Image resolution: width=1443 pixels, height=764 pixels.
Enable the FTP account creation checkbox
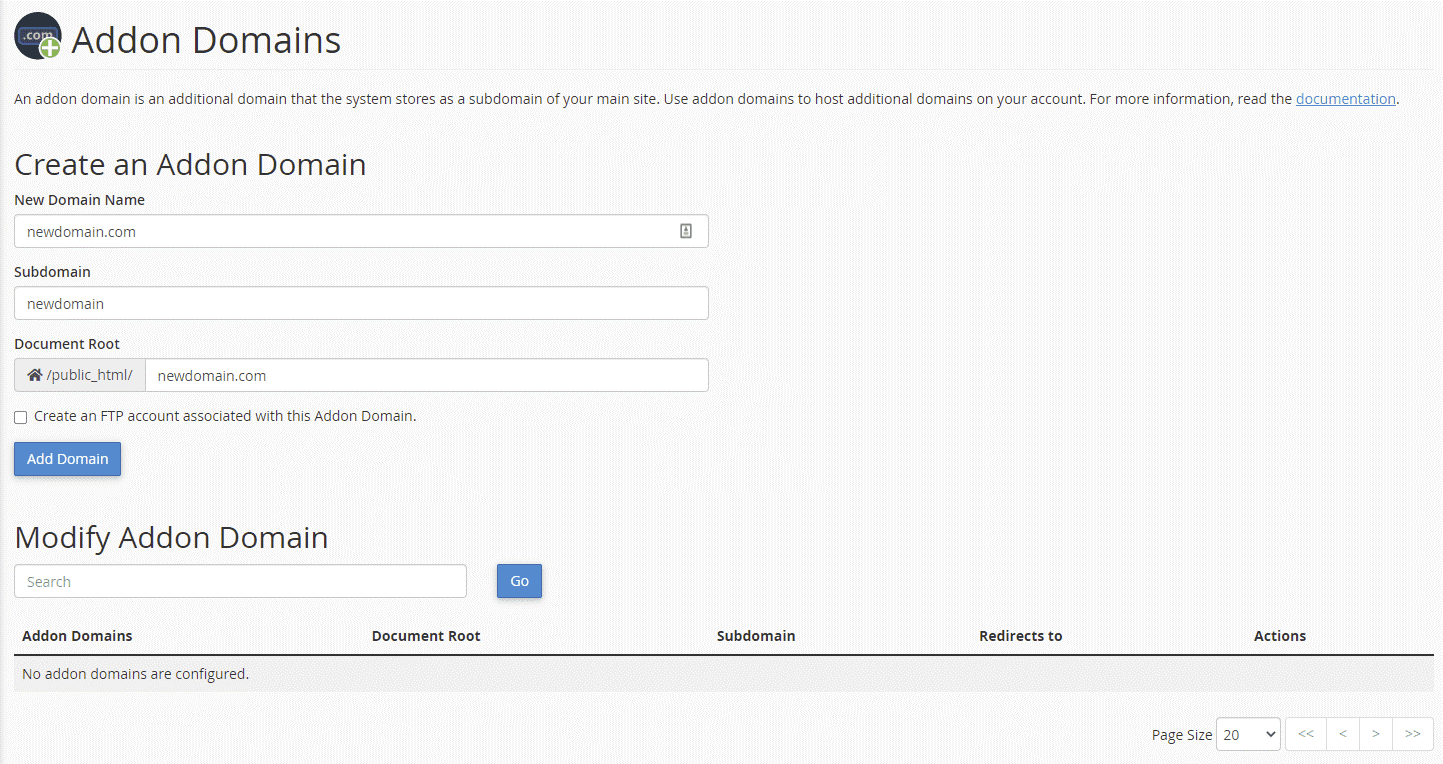(20, 416)
